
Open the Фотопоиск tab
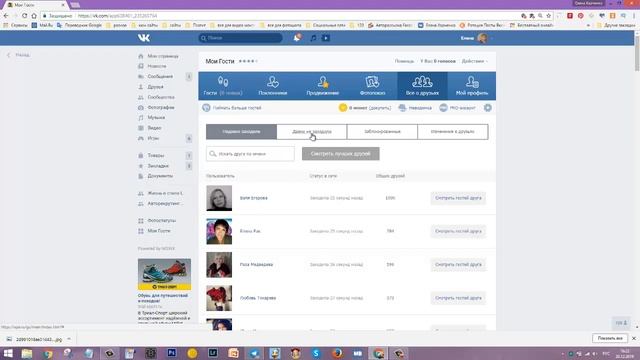pos(372,86)
